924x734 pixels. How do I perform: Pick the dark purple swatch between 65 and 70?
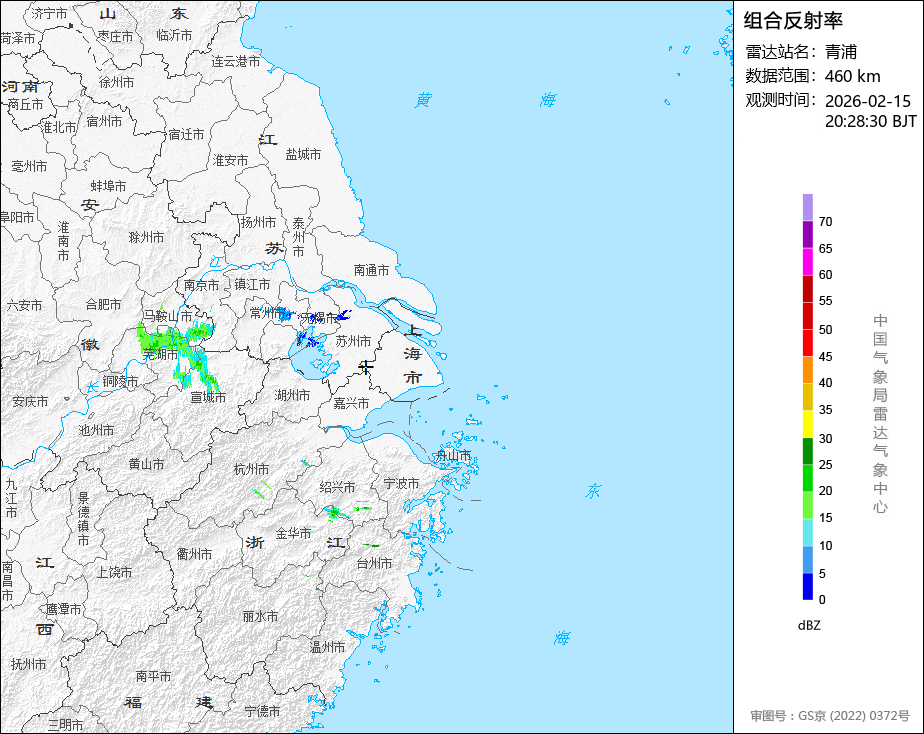click(x=807, y=234)
